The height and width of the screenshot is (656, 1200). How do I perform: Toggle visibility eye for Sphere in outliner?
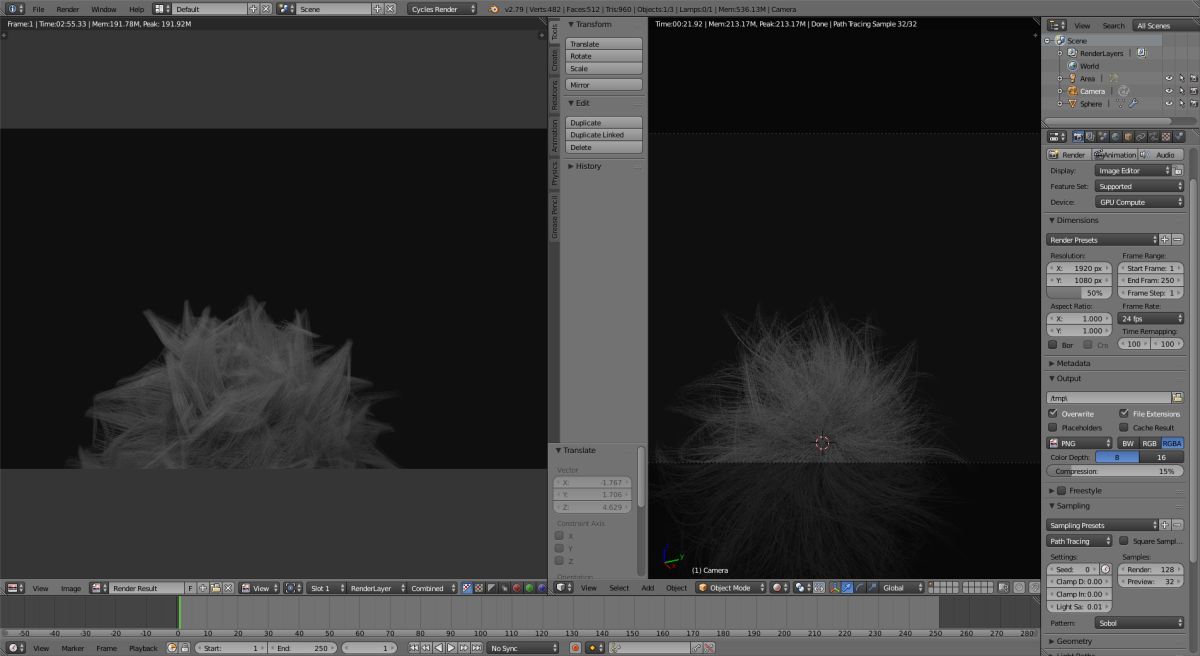1168,104
